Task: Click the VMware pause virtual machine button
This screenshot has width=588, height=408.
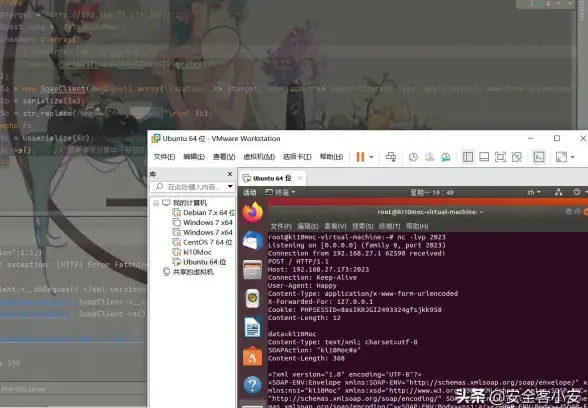Action: pos(360,157)
